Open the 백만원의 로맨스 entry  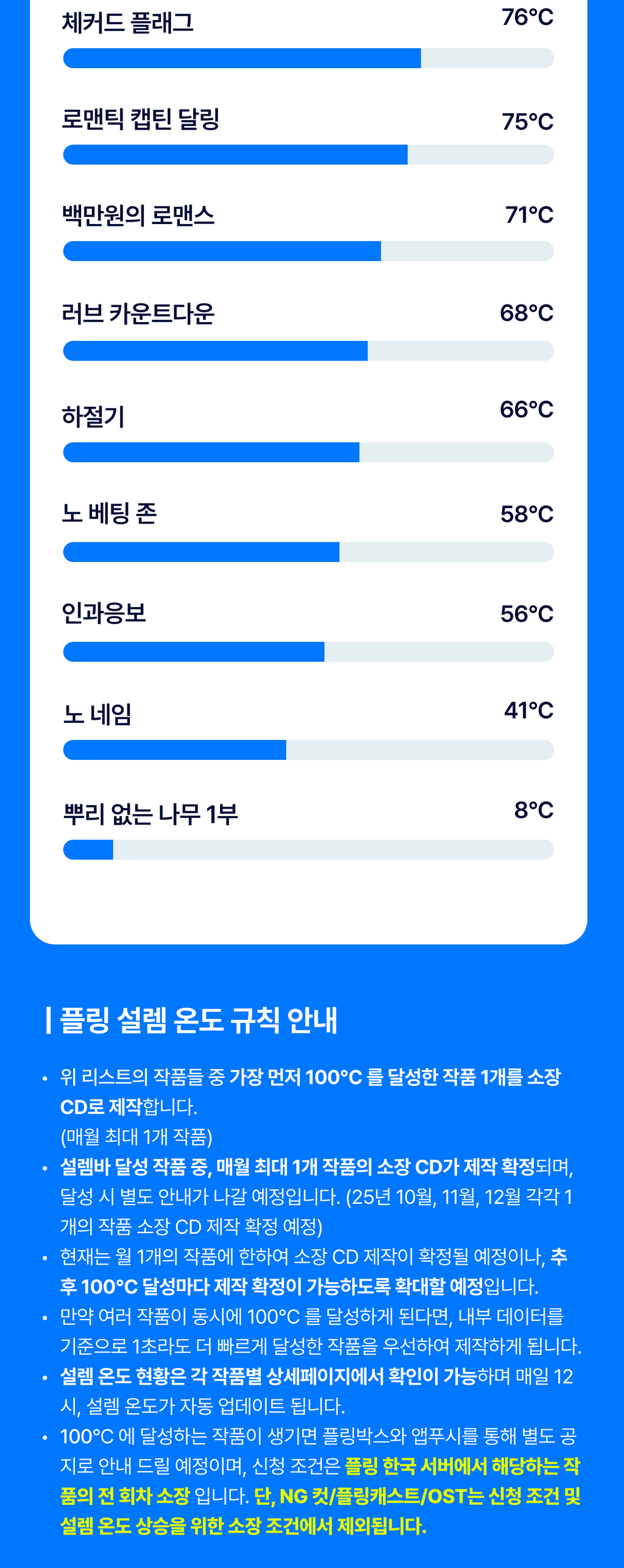click(138, 216)
